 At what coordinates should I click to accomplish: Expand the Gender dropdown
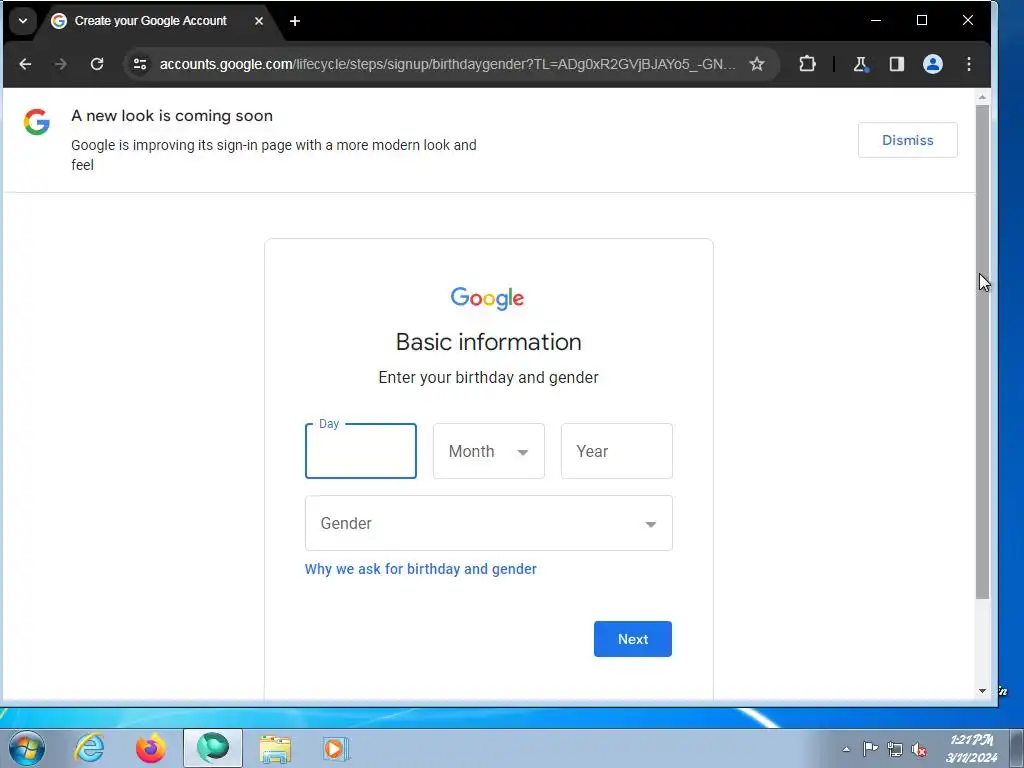[488, 523]
